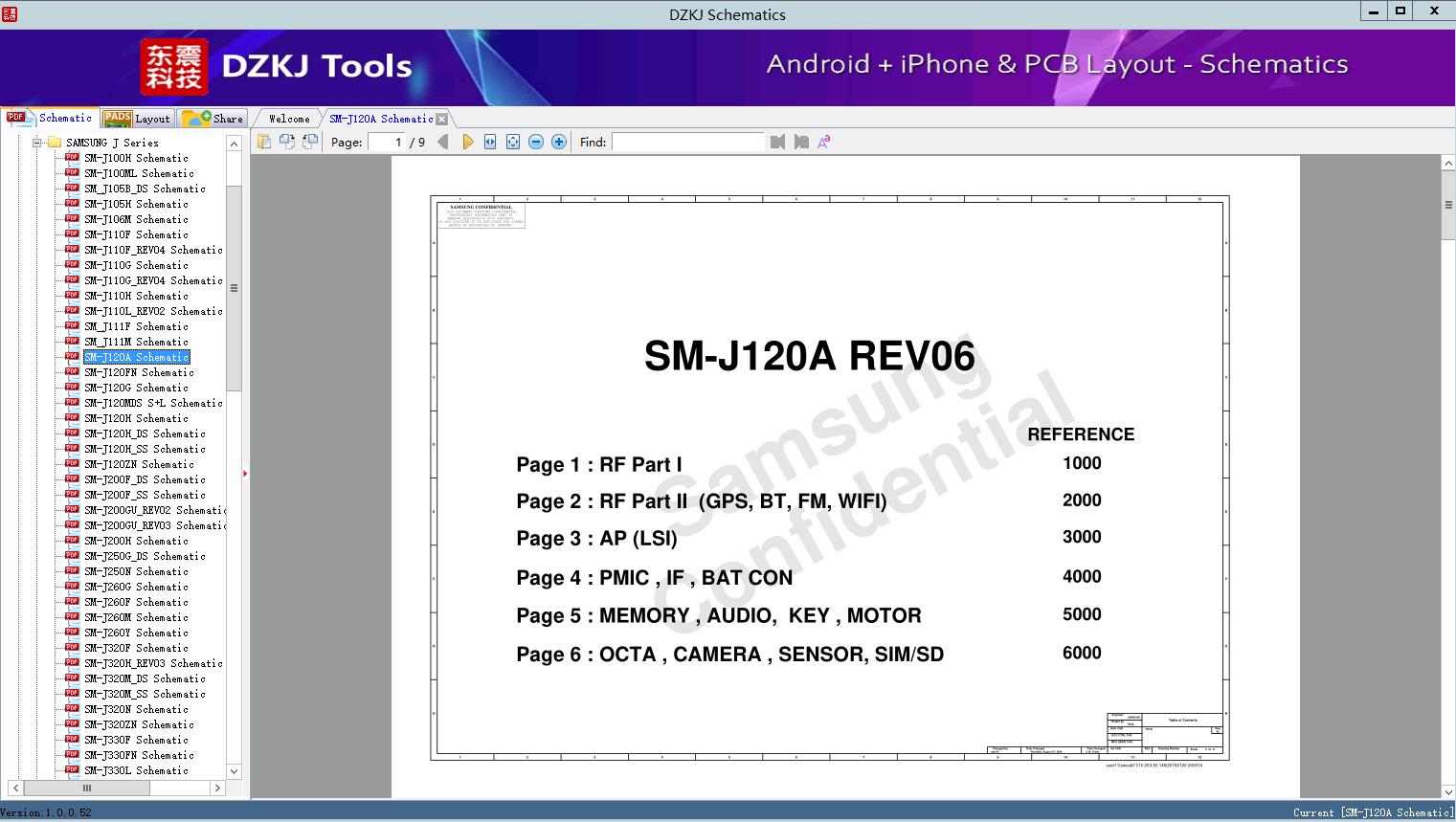Zoom in with the plus icon
Image resolution: width=1456 pixels, height=822 pixels.
[x=559, y=142]
